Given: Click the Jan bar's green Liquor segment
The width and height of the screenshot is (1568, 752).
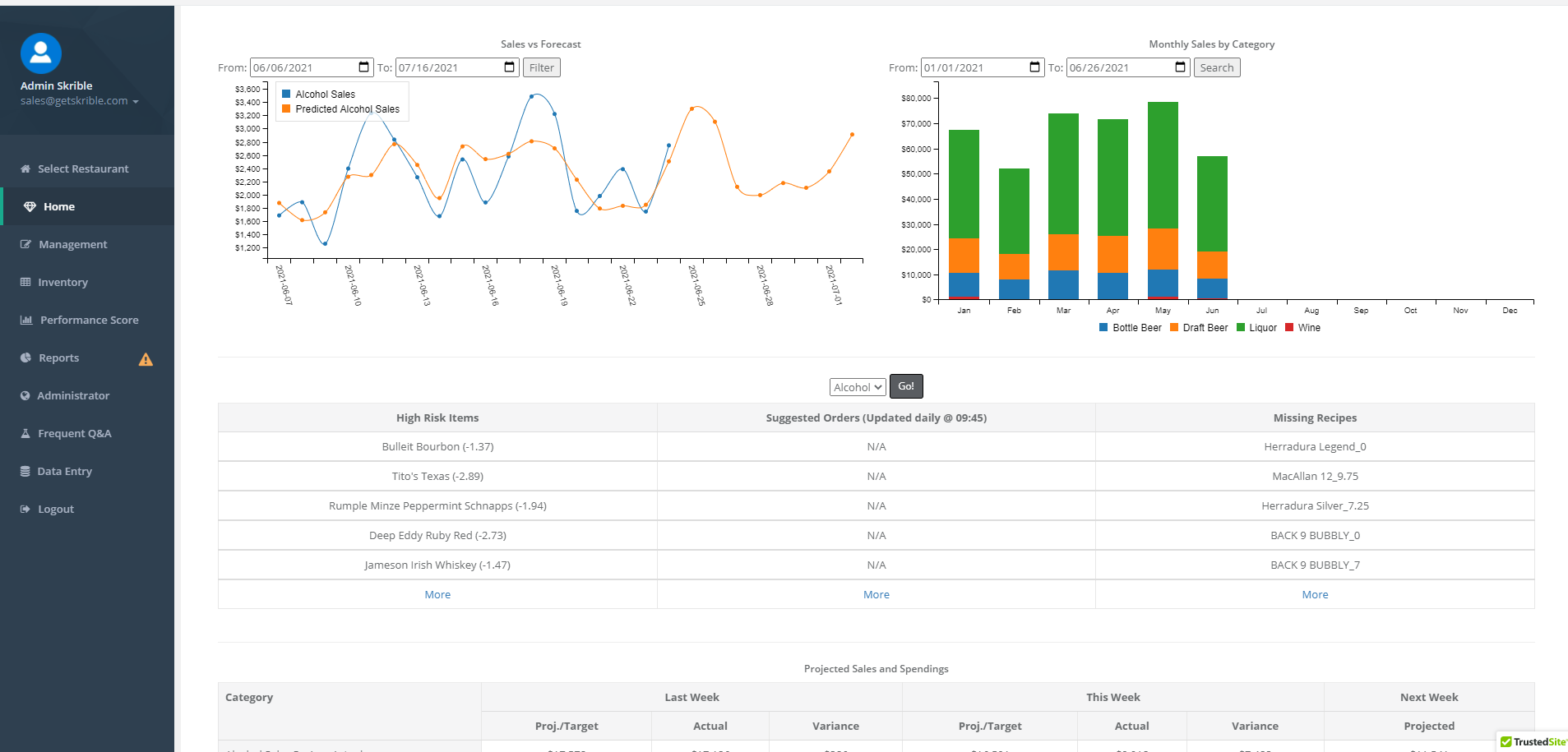Looking at the screenshot, I should (x=964, y=184).
